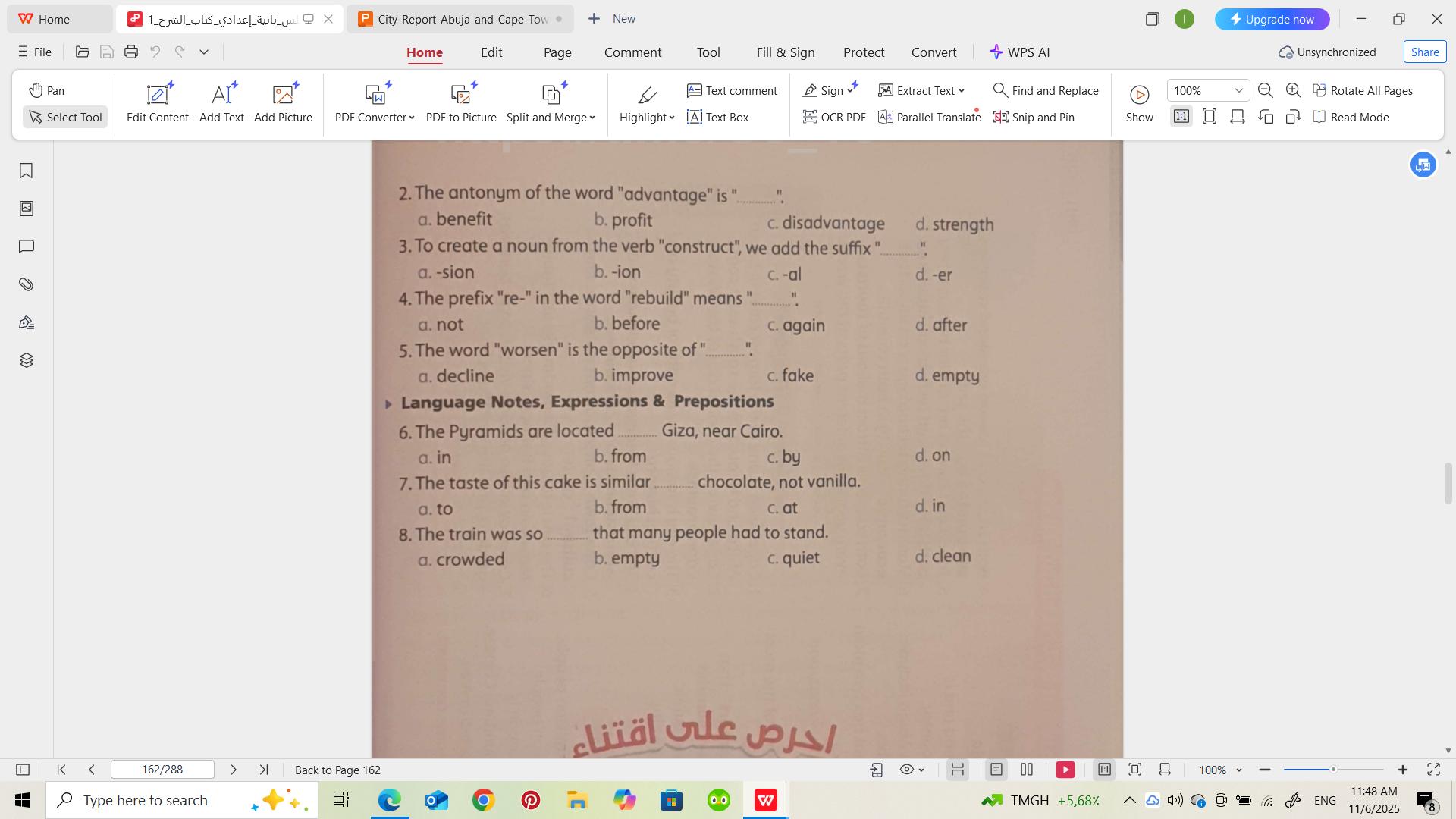The image size is (1456, 819).
Task: Open the Protect ribbon tab
Action: (x=863, y=52)
